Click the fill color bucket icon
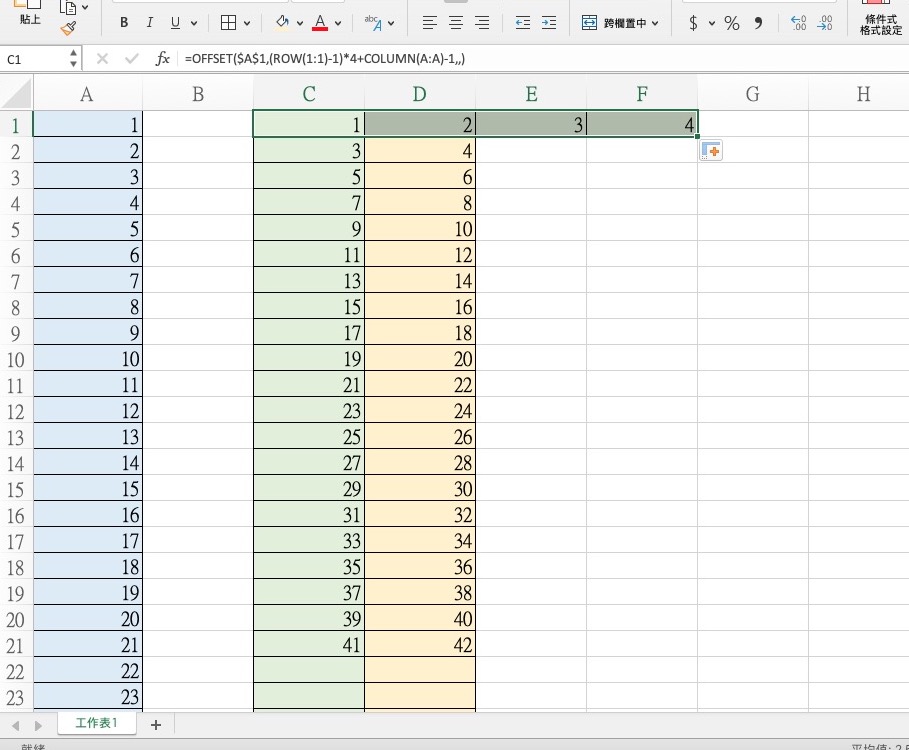909x750 pixels. 282,22
